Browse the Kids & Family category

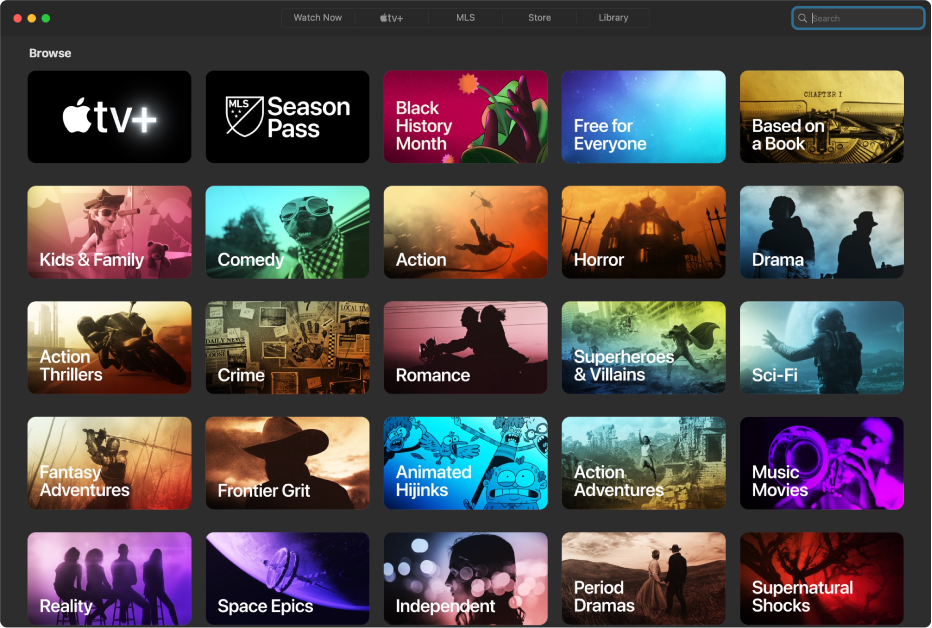click(x=109, y=232)
